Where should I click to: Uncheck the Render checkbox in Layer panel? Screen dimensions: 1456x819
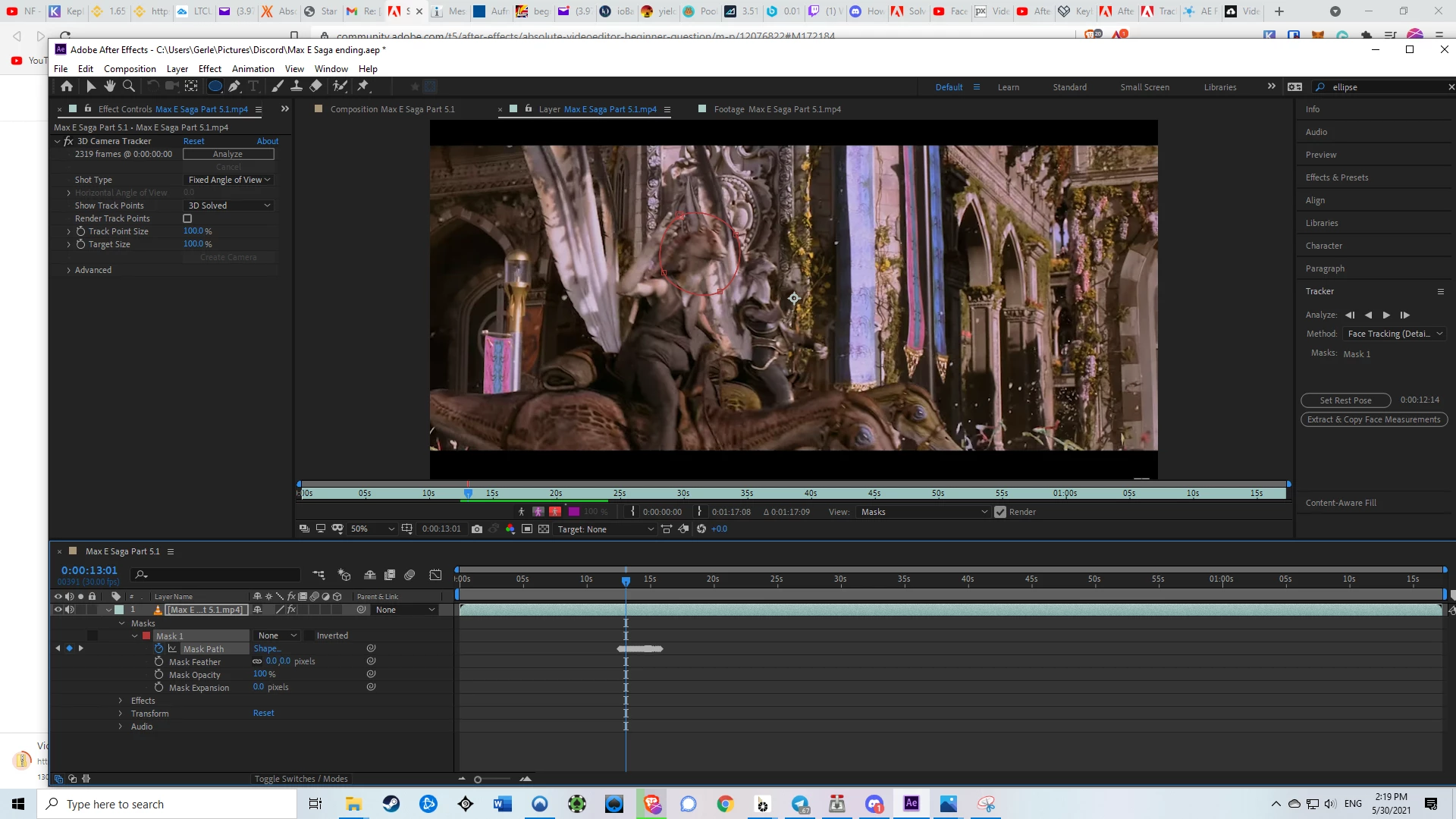1000,512
